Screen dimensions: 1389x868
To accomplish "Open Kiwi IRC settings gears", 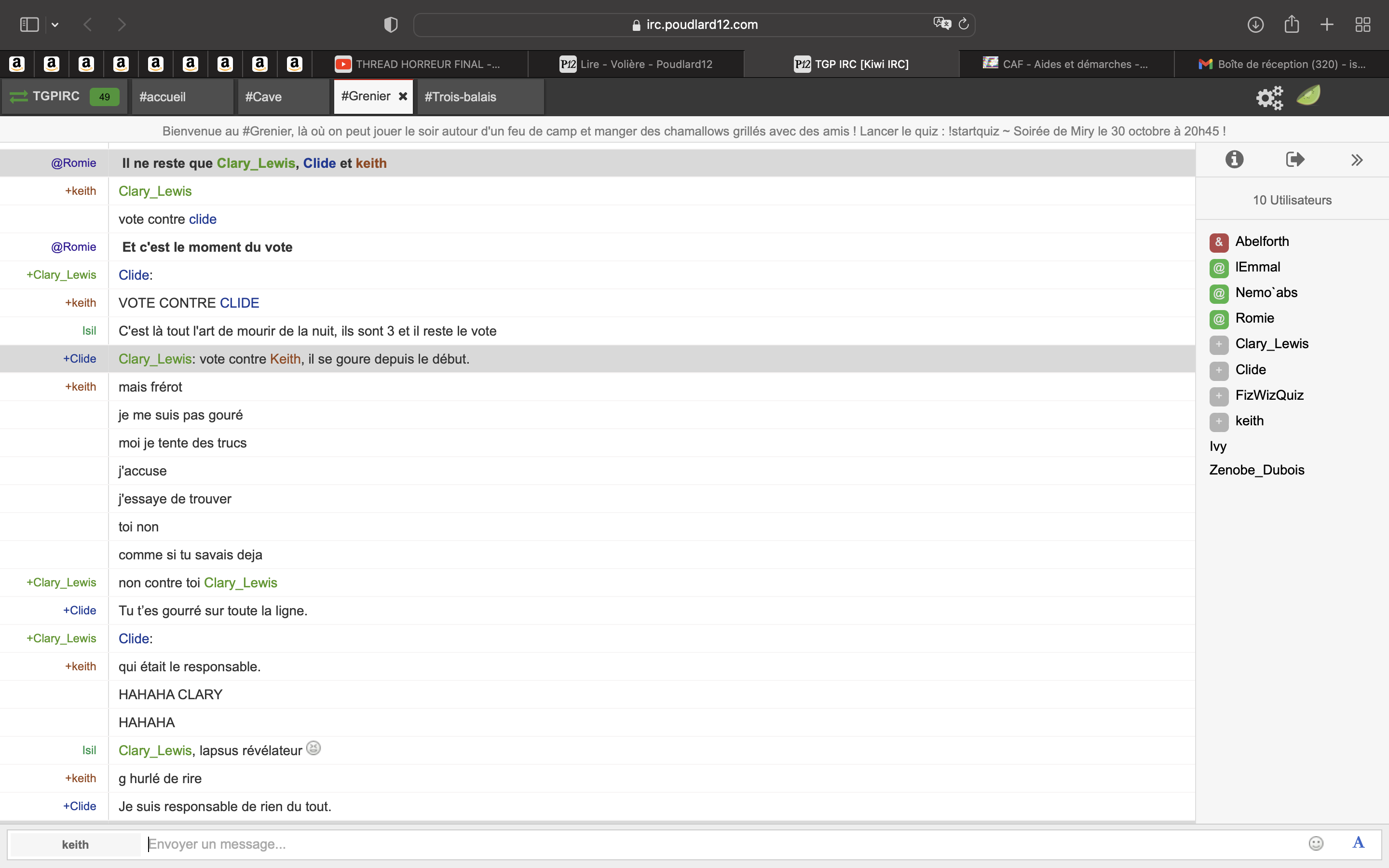I will point(1269,97).
